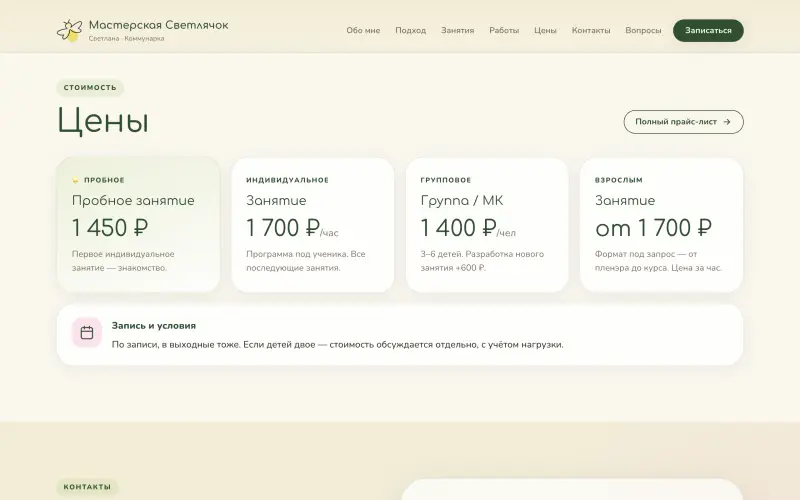Click the ПРОБНОЕ card label
The image size is (800, 500).
pyautogui.click(x=105, y=180)
